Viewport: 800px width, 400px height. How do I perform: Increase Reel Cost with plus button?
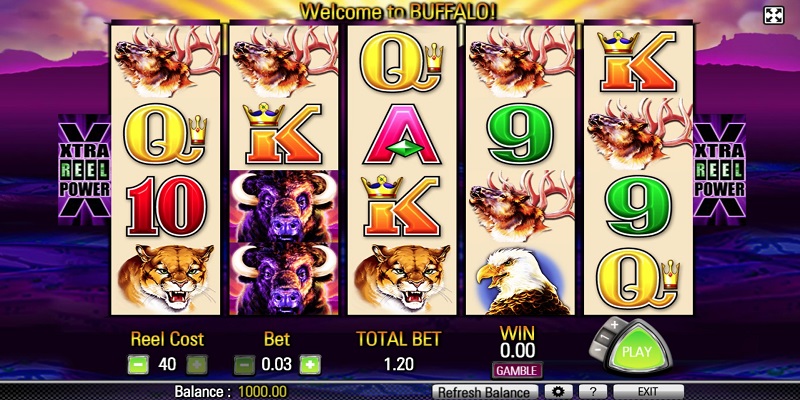197,365
